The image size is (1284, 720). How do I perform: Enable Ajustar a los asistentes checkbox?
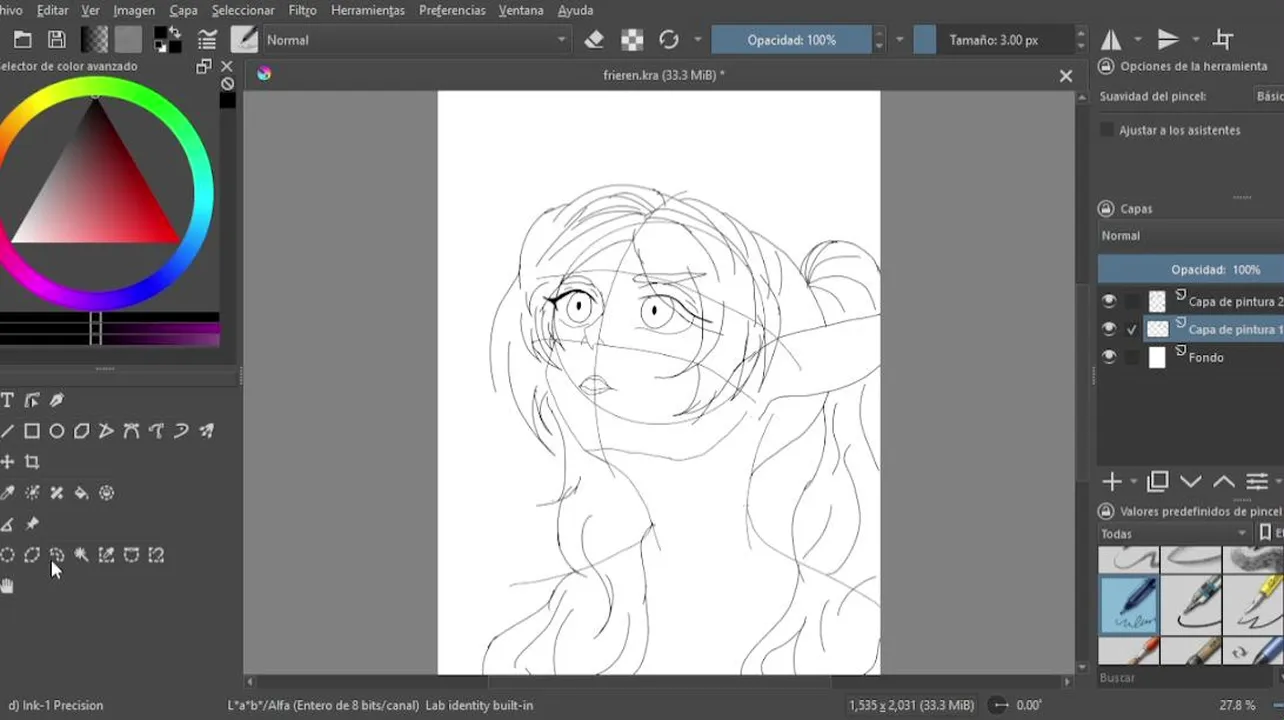coord(1107,130)
